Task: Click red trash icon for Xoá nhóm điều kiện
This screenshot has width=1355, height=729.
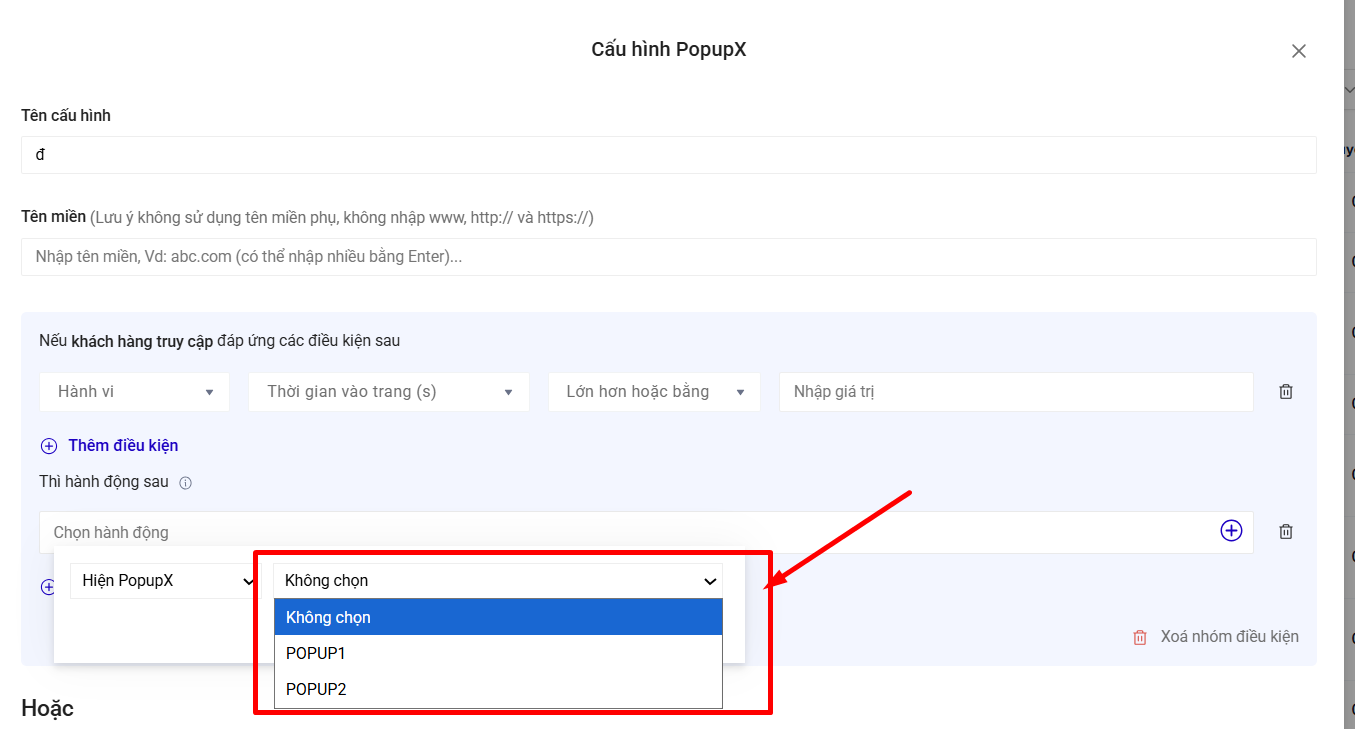Action: 1139,637
